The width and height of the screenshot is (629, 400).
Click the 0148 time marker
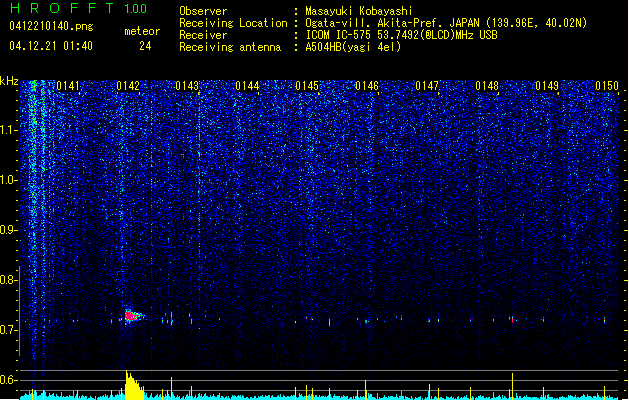point(487,86)
